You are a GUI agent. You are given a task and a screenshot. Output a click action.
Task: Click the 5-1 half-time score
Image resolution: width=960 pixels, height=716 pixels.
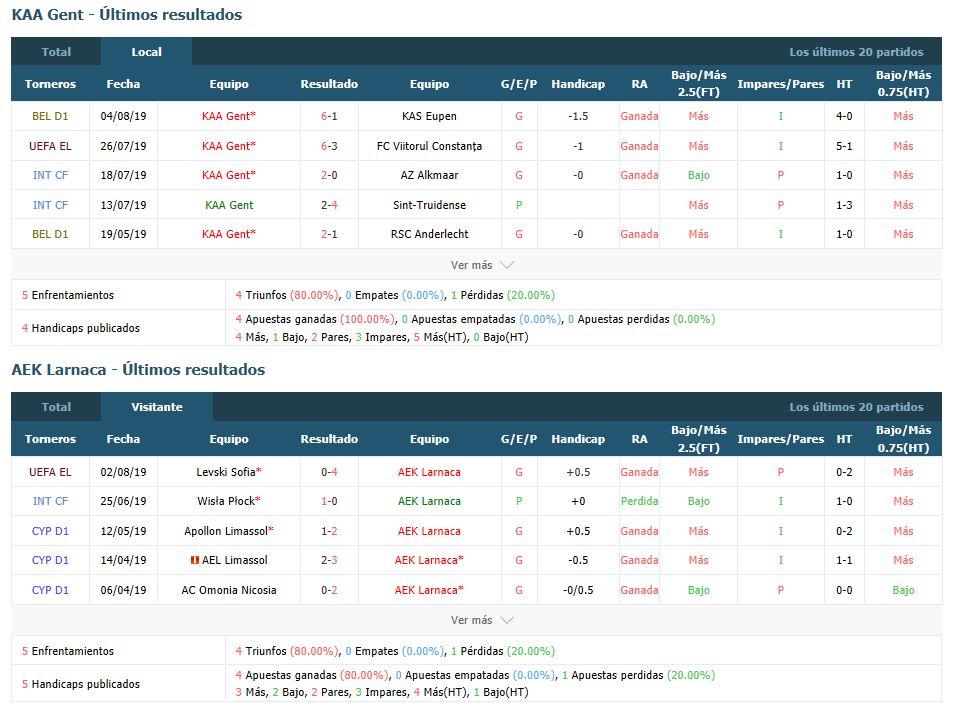[x=844, y=146]
